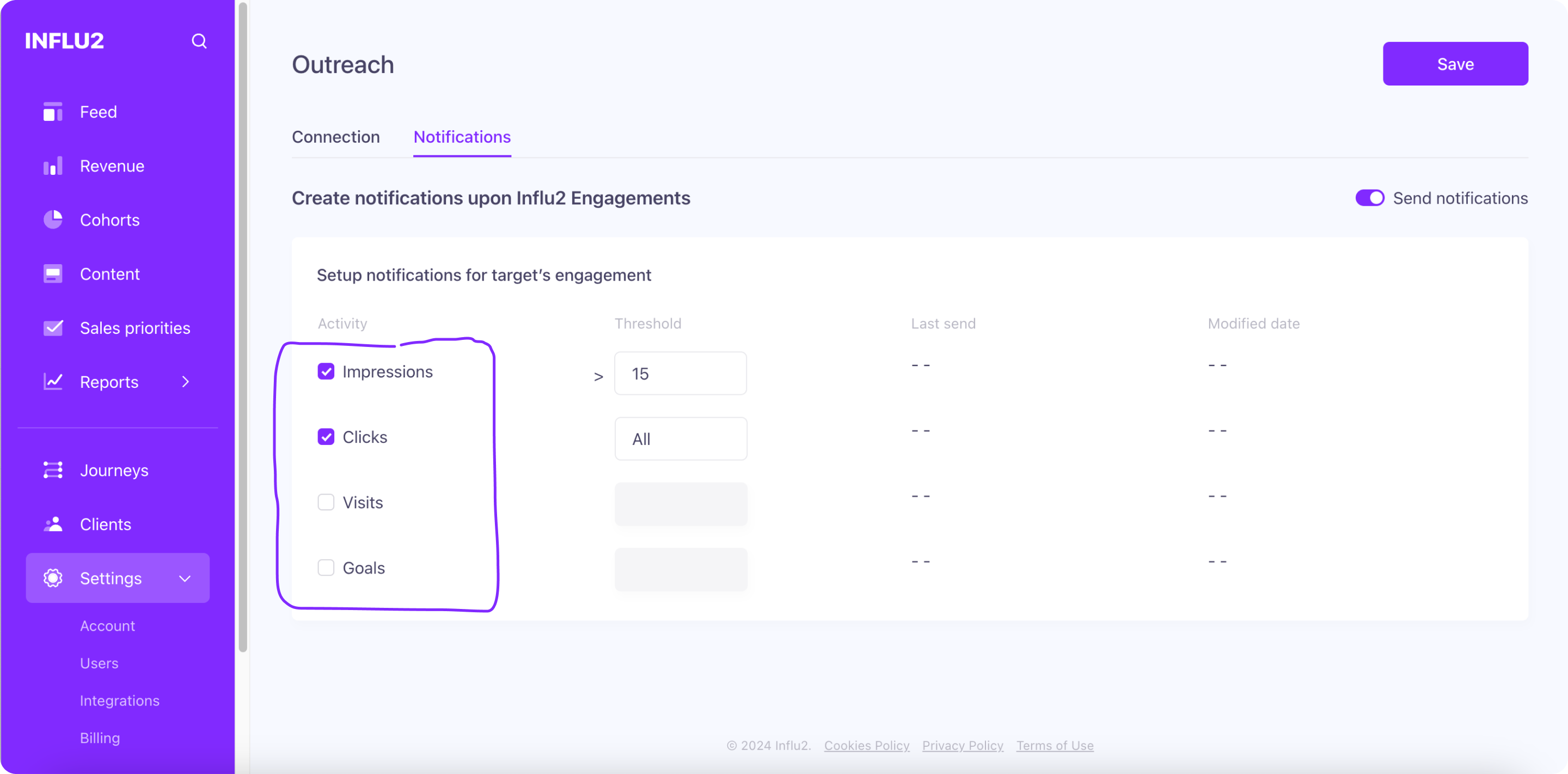The image size is (1568, 774).
Task: Open the Feed icon in sidebar
Action: 53,112
